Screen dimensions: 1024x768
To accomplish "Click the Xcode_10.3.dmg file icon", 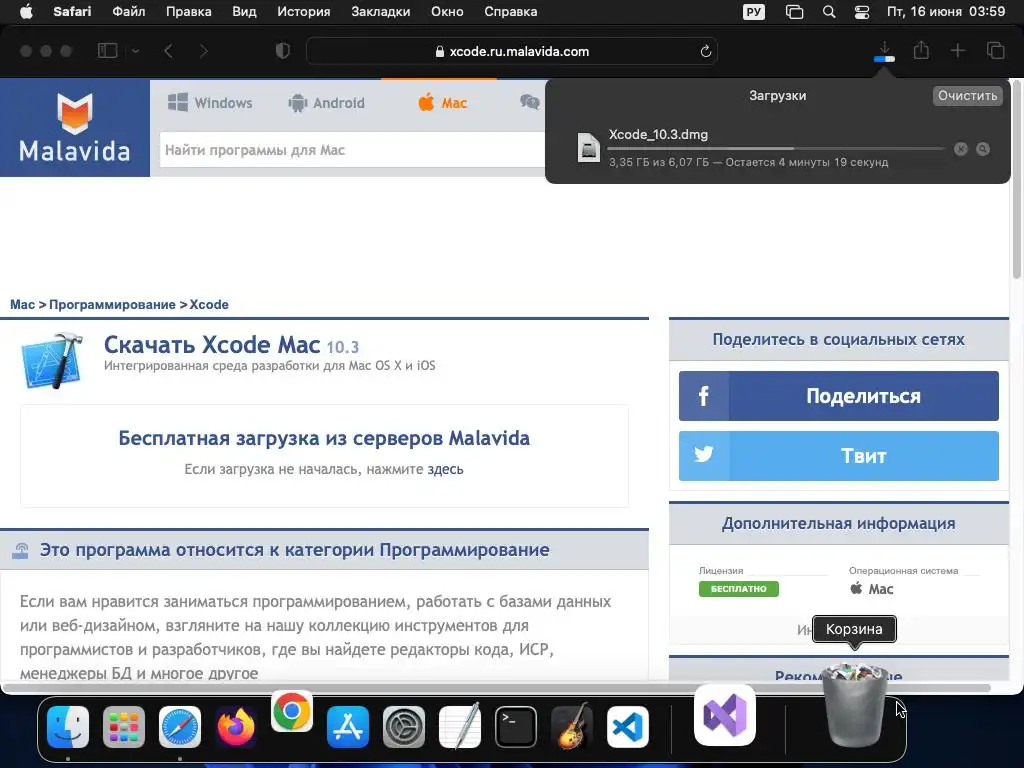I will pyautogui.click(x=588, y=147).
